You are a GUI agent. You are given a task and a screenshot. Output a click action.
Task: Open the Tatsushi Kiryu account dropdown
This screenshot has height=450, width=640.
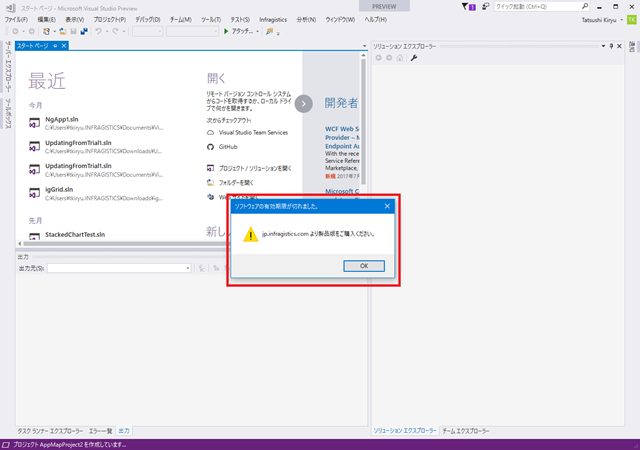coord(622,20)
